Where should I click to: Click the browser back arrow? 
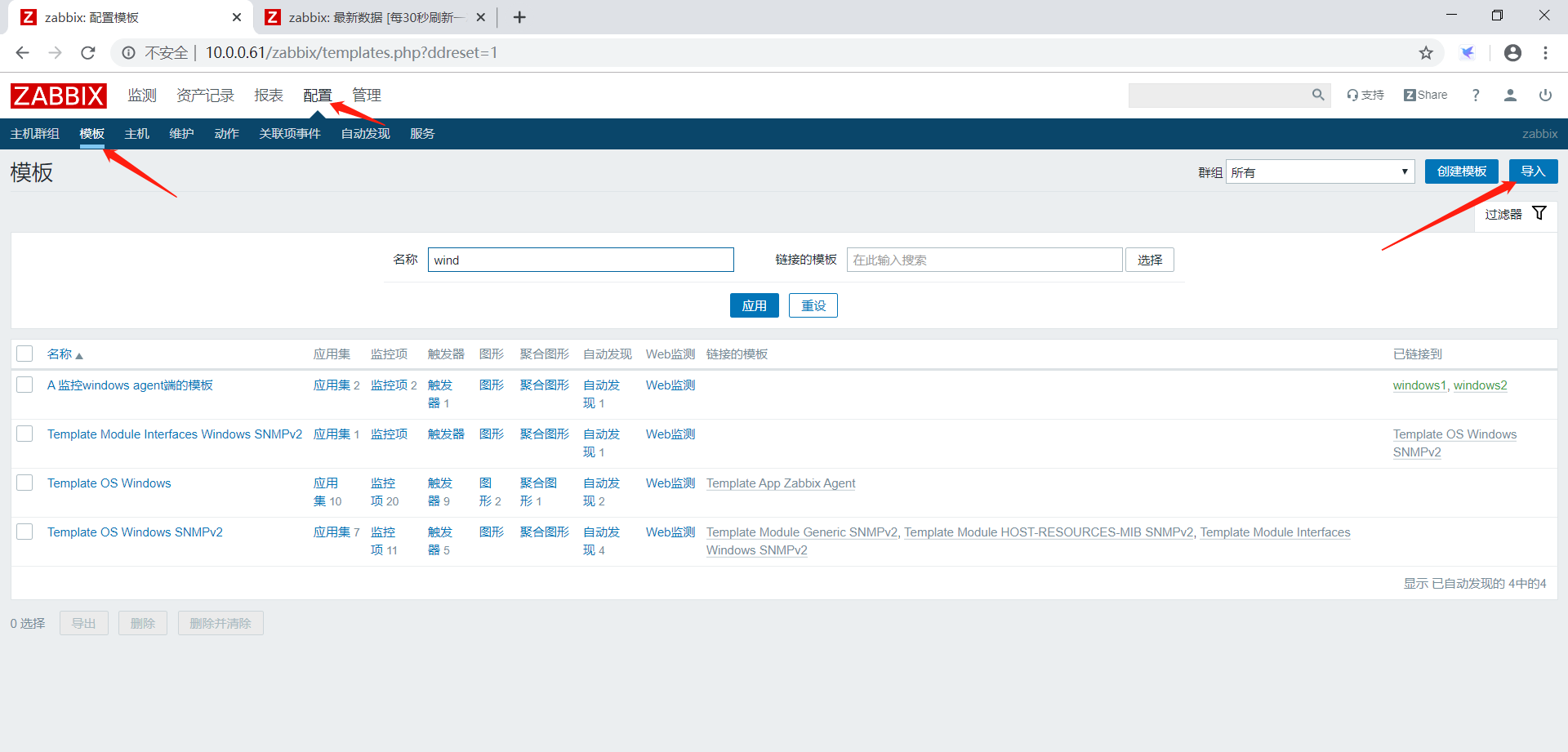(22, 53)
